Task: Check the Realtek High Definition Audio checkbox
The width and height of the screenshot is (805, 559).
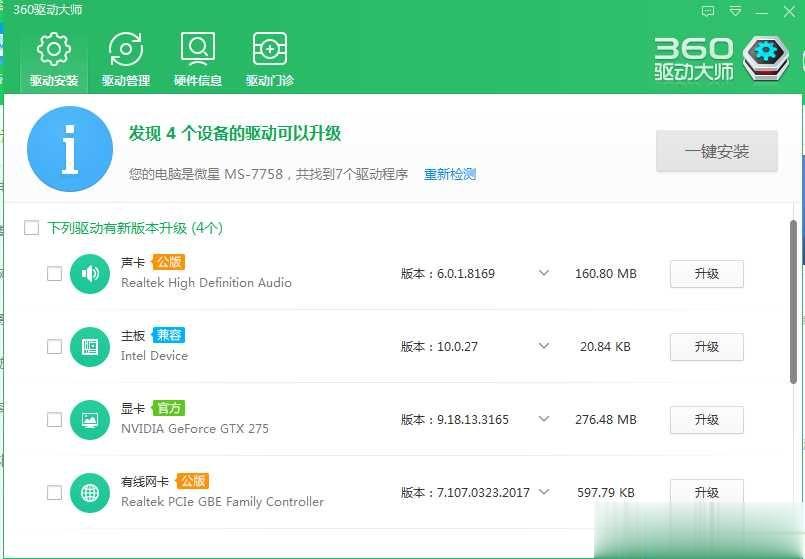Action: click(x=54, y=274)
